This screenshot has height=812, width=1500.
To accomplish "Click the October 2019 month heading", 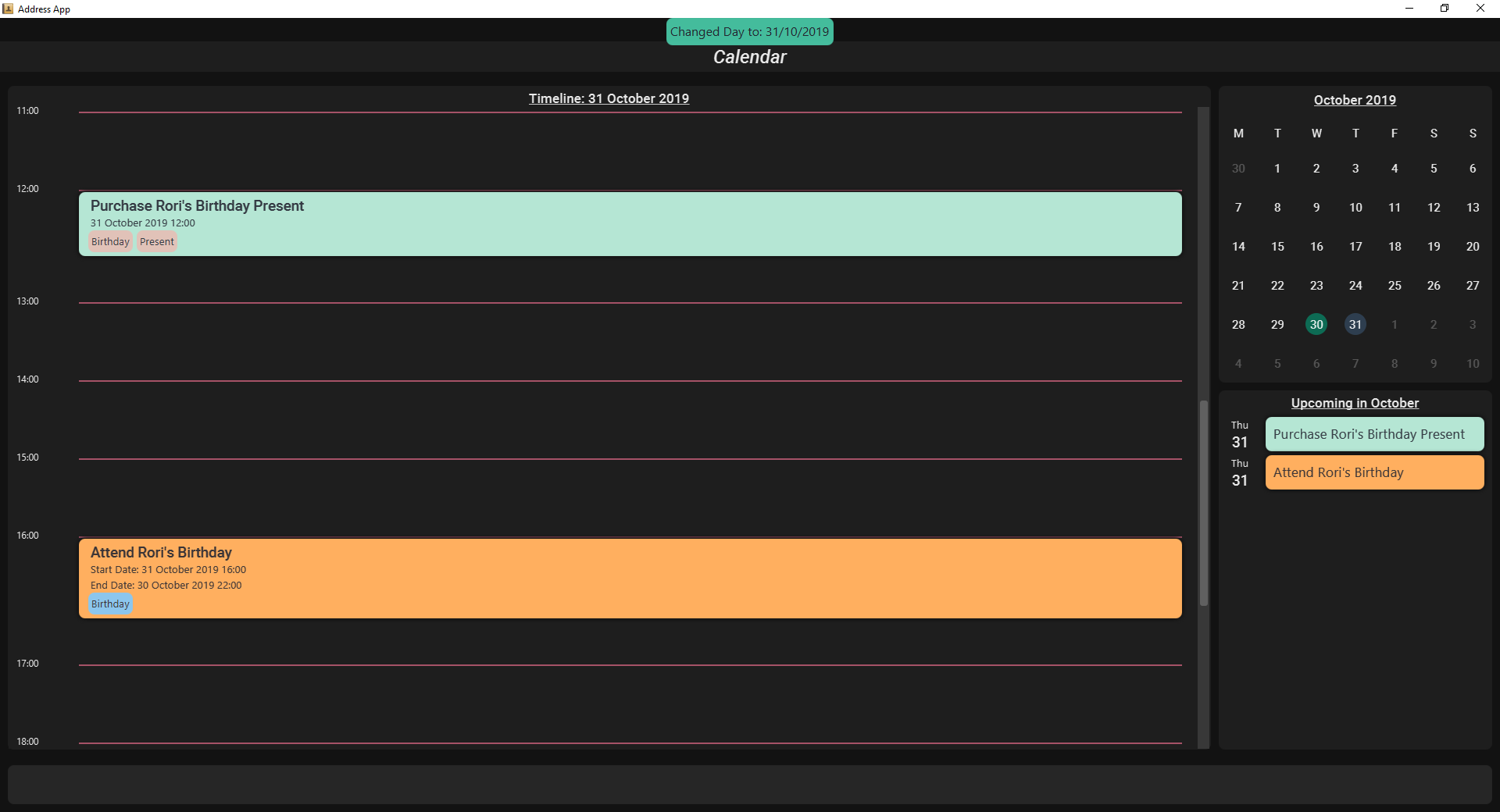I will click(x=1355, y=100).
